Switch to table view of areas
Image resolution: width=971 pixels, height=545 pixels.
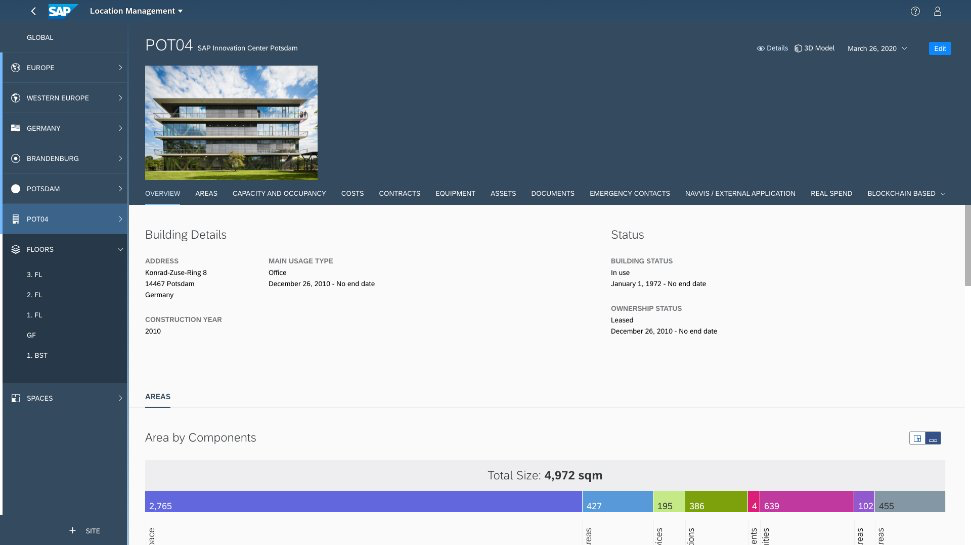(917, 438)
